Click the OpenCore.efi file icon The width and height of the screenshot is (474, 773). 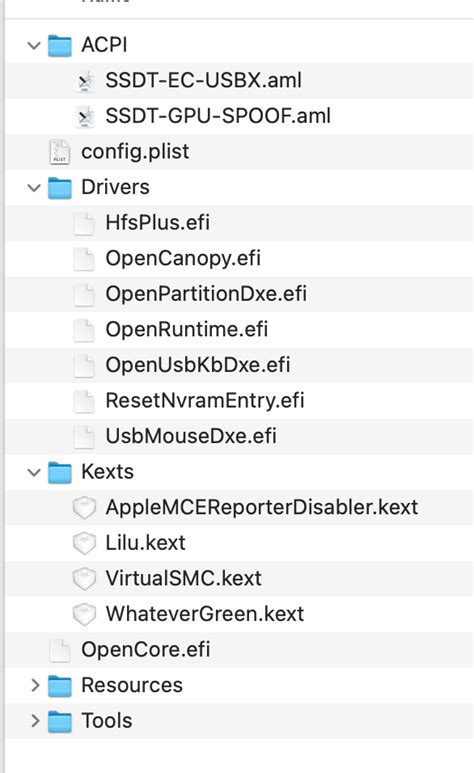(60, 650)
